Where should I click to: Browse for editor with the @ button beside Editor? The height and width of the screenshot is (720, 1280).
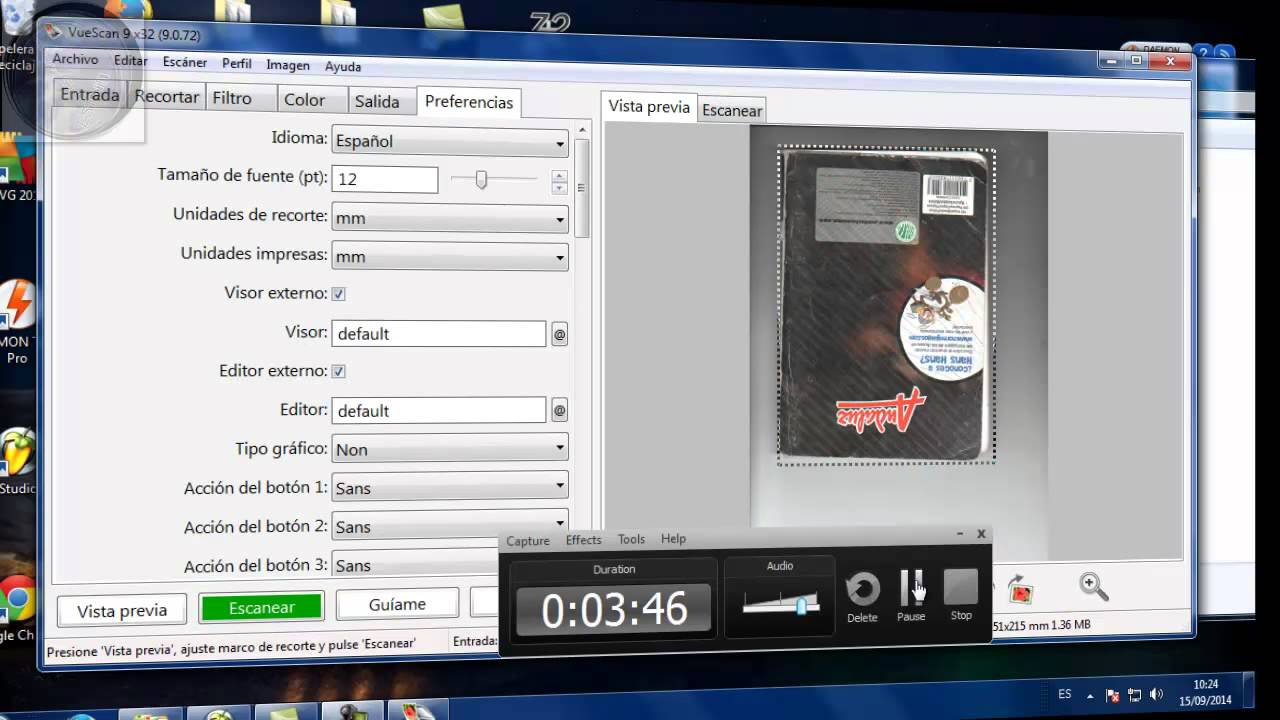[x=559, y=410]
